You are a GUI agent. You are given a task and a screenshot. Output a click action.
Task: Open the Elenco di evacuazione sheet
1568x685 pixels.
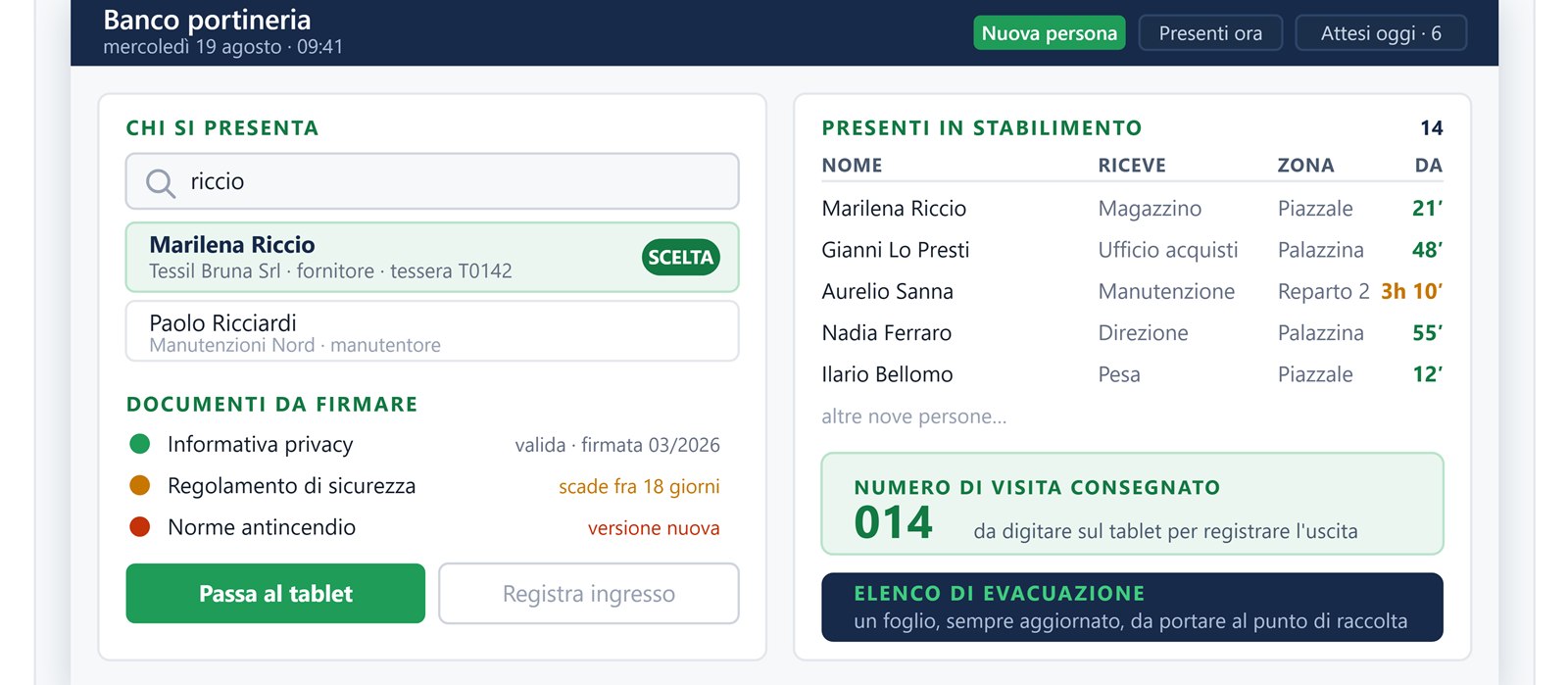coord(1132,608)
